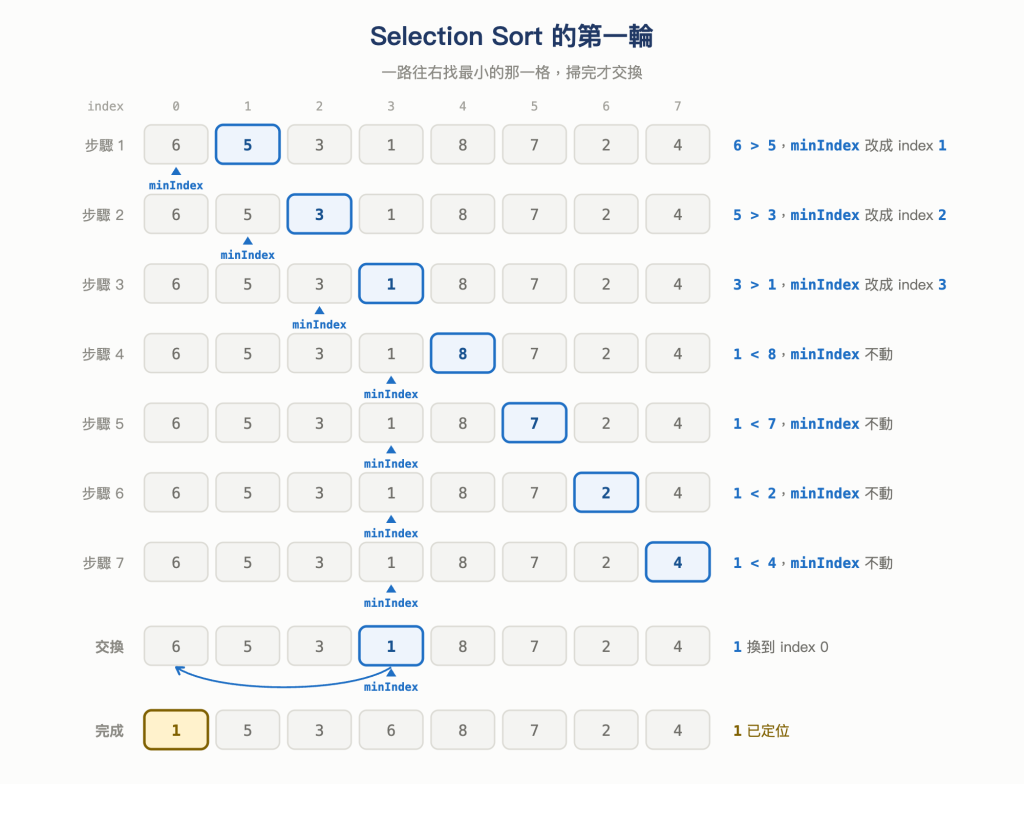Screen dimensions: 1024x829
Task: Click the note "1 換到 index 0"
Action: coord(780,647)
